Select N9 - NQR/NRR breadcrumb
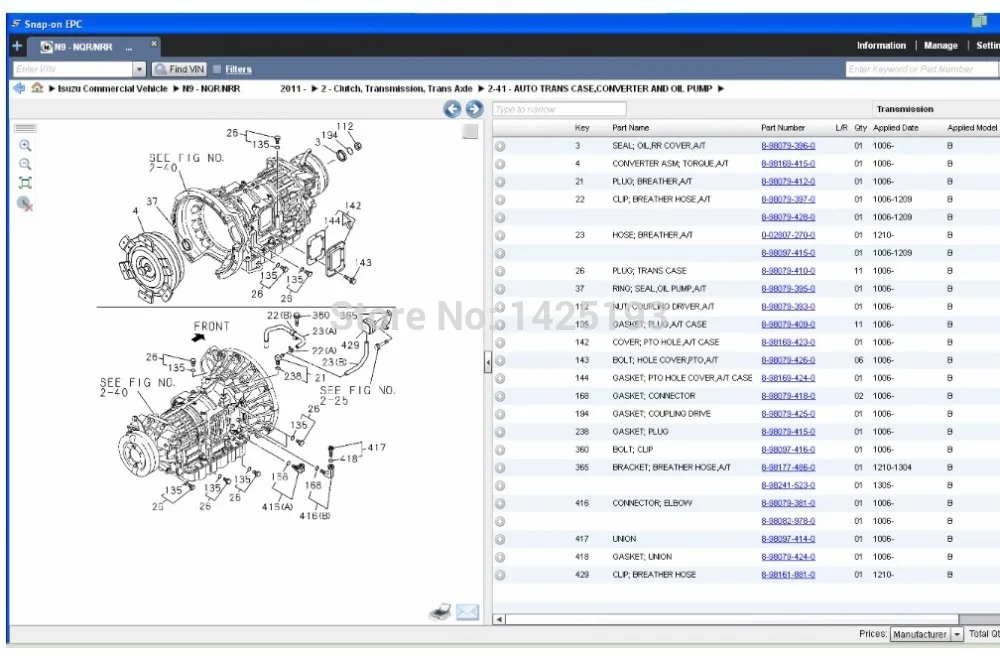1000x661 pixels. tap(211, 89)
